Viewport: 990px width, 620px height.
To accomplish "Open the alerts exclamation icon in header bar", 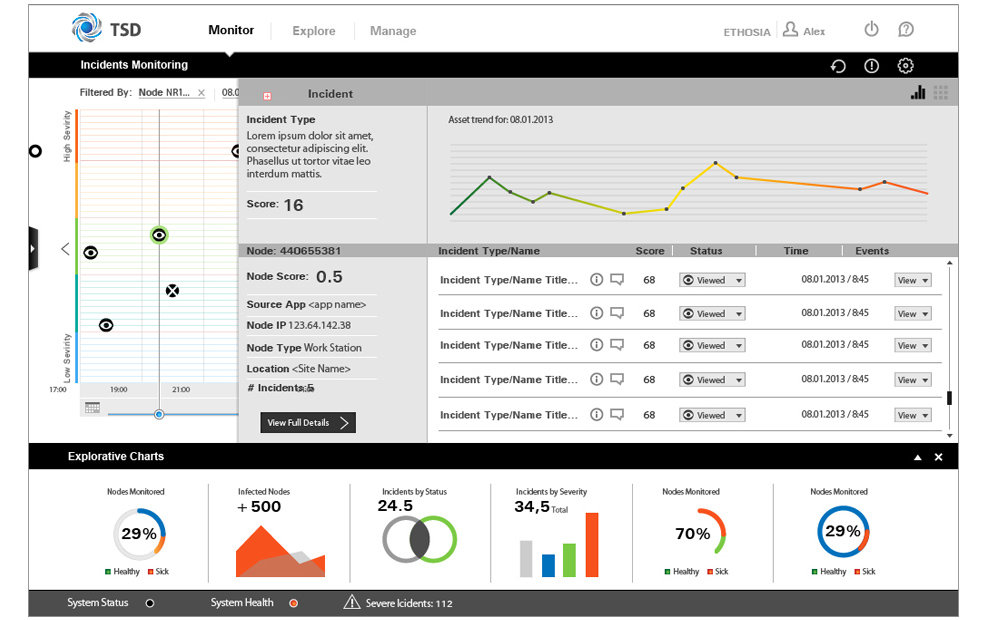I will (x=871, y=66).
